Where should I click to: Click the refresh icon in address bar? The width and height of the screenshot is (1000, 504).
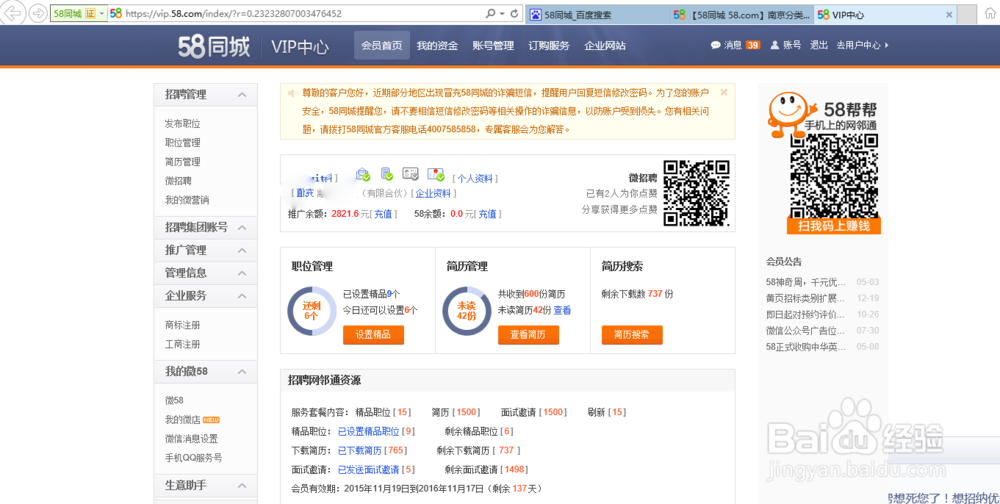(x=514, y=13)
